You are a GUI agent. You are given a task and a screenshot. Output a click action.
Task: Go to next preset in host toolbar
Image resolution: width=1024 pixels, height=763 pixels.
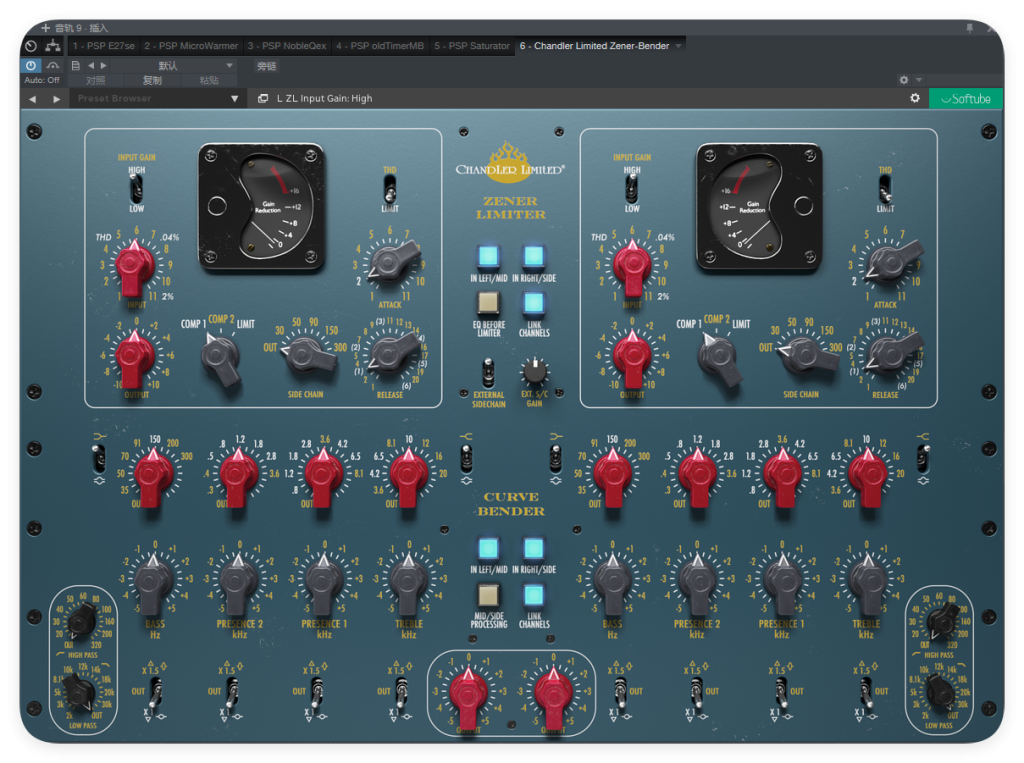pyautogui.click(x=103, y=65)
